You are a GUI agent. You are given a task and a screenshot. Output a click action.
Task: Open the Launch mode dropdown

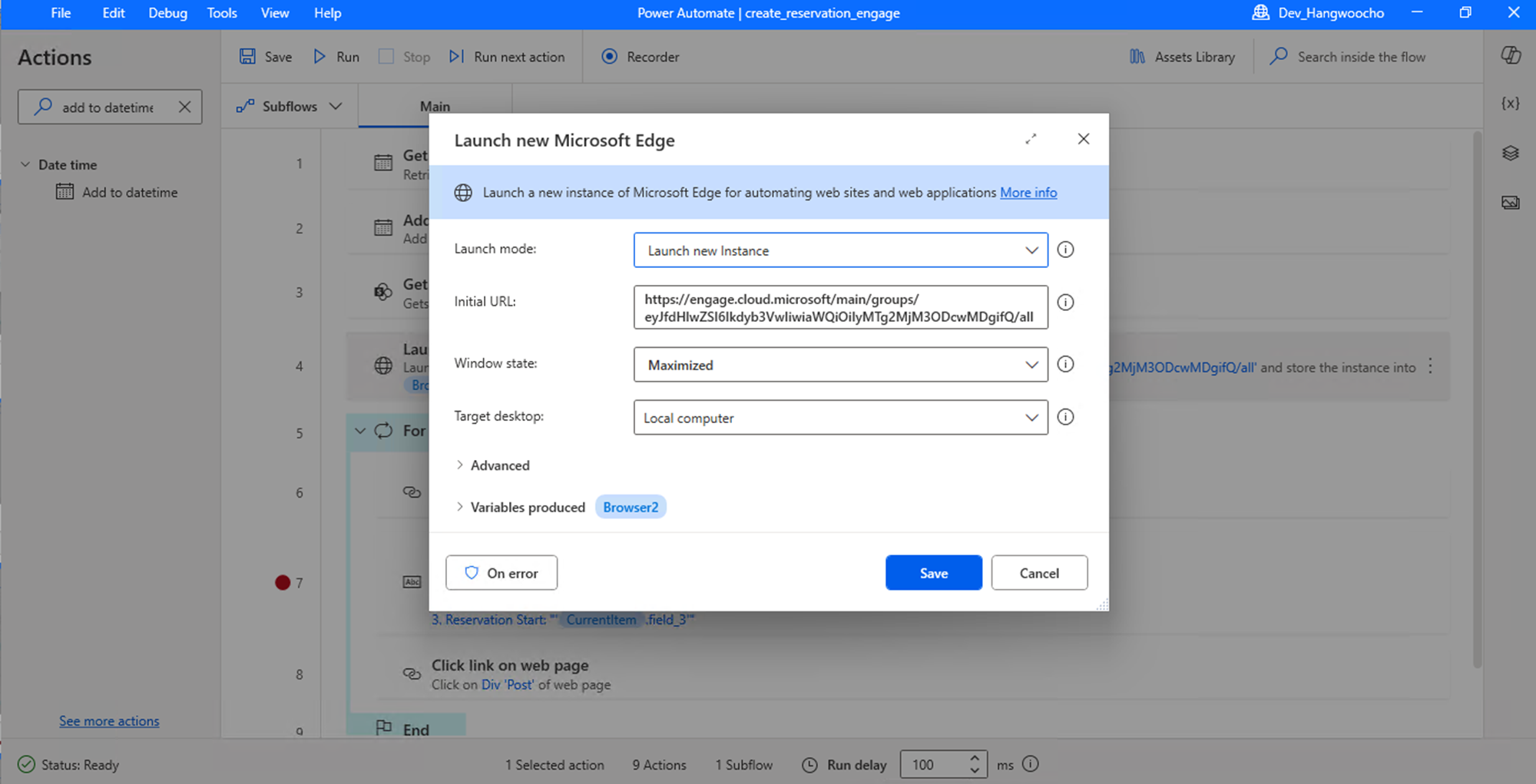click(841, 250)
